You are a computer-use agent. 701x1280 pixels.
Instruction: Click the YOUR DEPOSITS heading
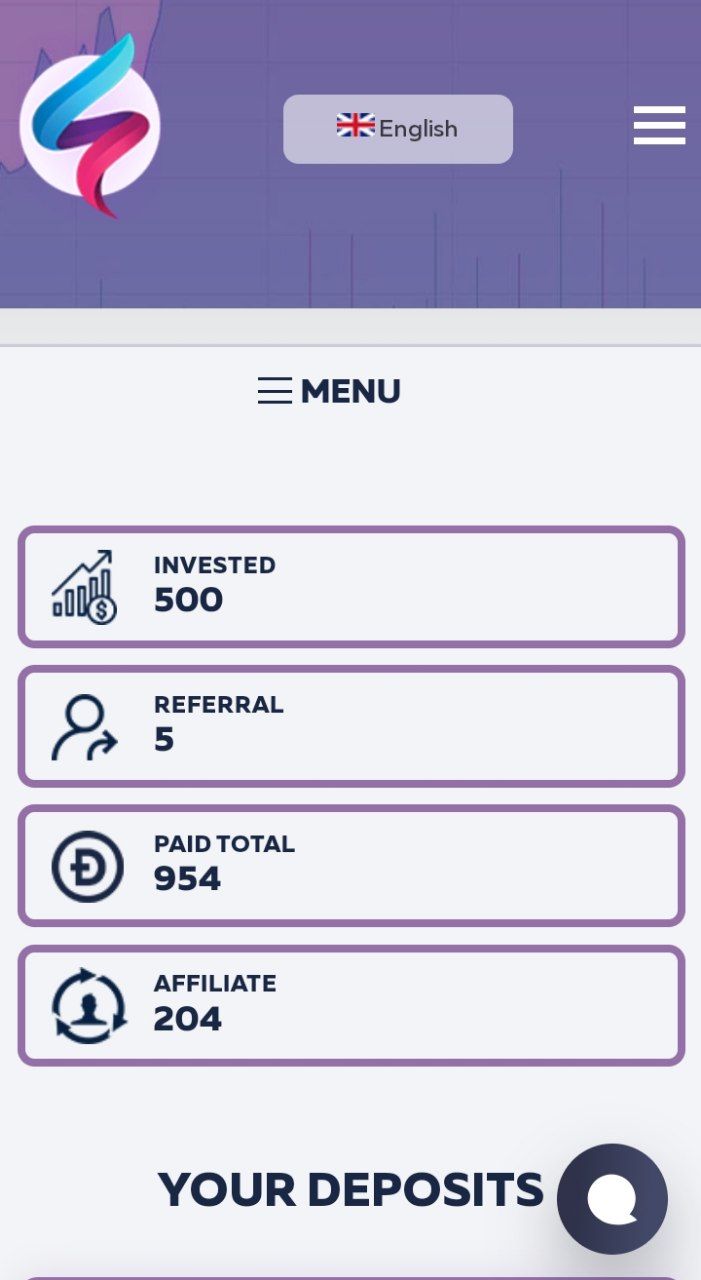351,1190
